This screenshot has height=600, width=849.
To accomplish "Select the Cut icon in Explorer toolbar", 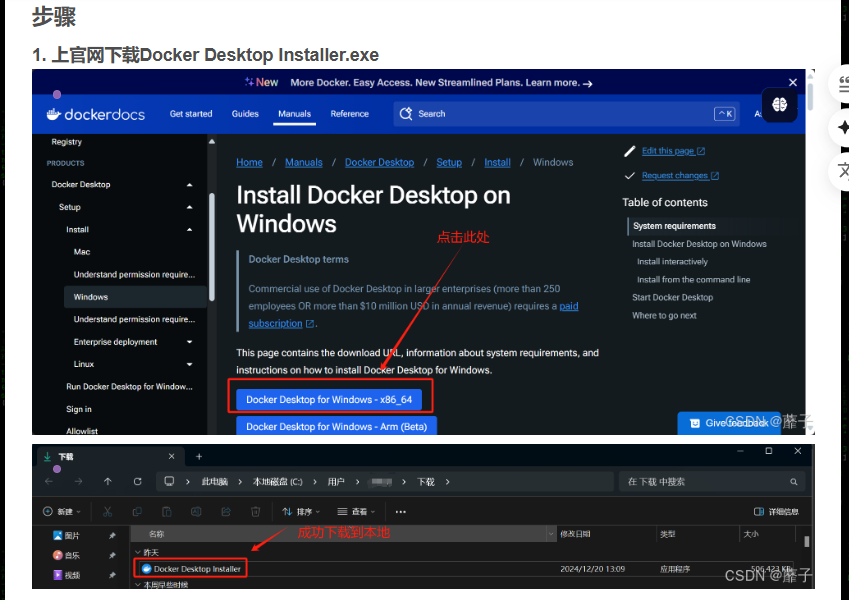I will [108, 512].
